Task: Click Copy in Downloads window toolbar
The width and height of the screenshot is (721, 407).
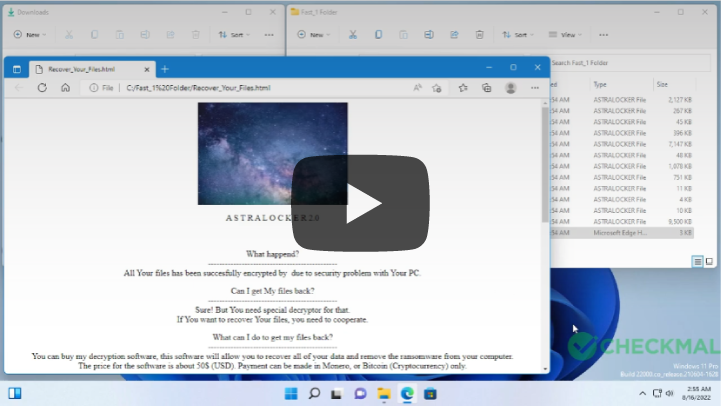Action: click(94, 34)
